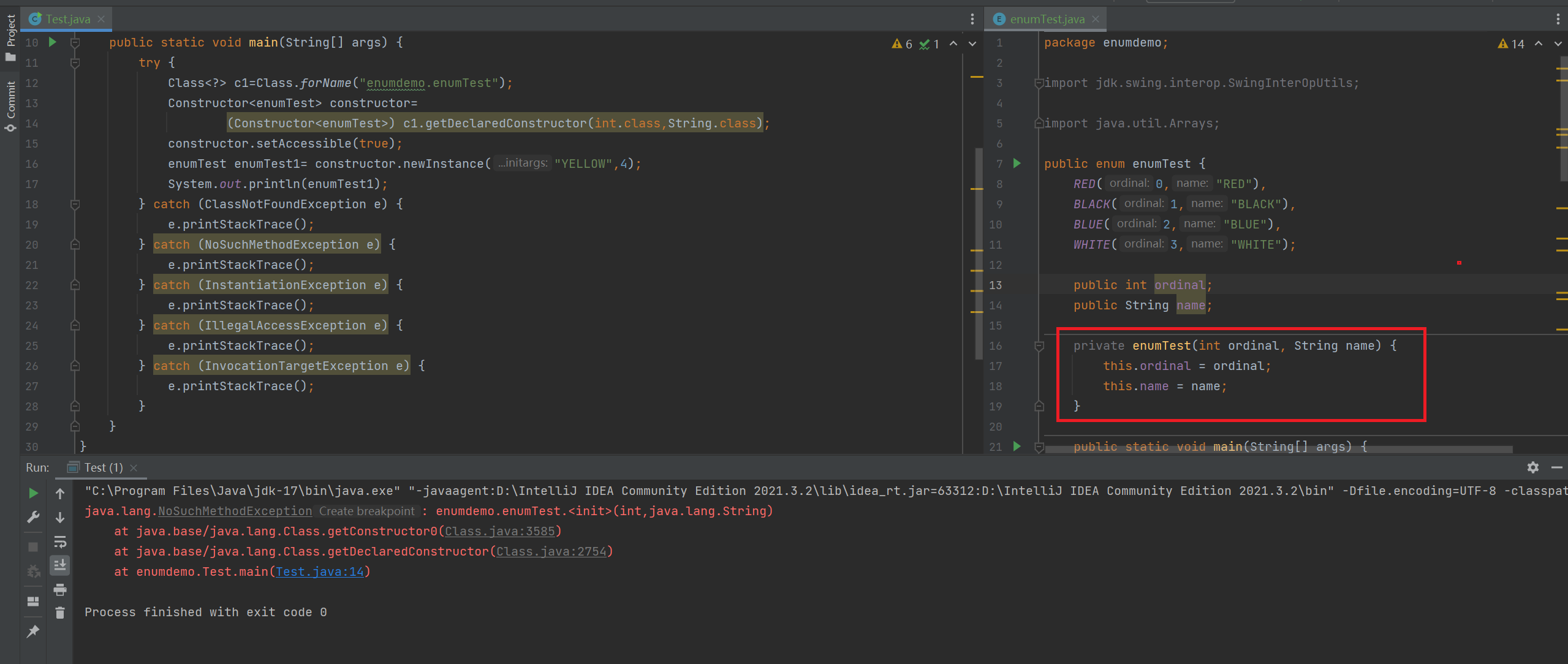The image size is (1568, 664).
Task: Restore layout icon in Run panel
Action: pyautogui.click(x=33, y=602)
